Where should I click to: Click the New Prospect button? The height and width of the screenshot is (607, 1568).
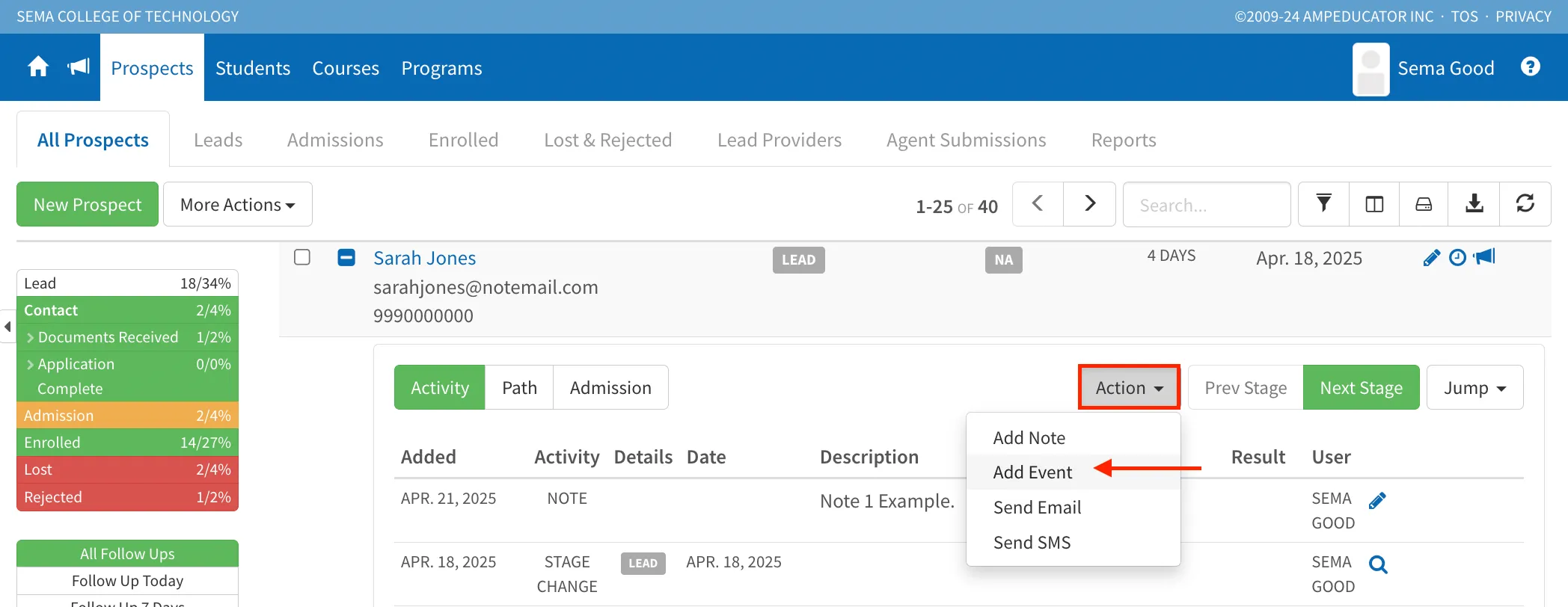(88, 204)
